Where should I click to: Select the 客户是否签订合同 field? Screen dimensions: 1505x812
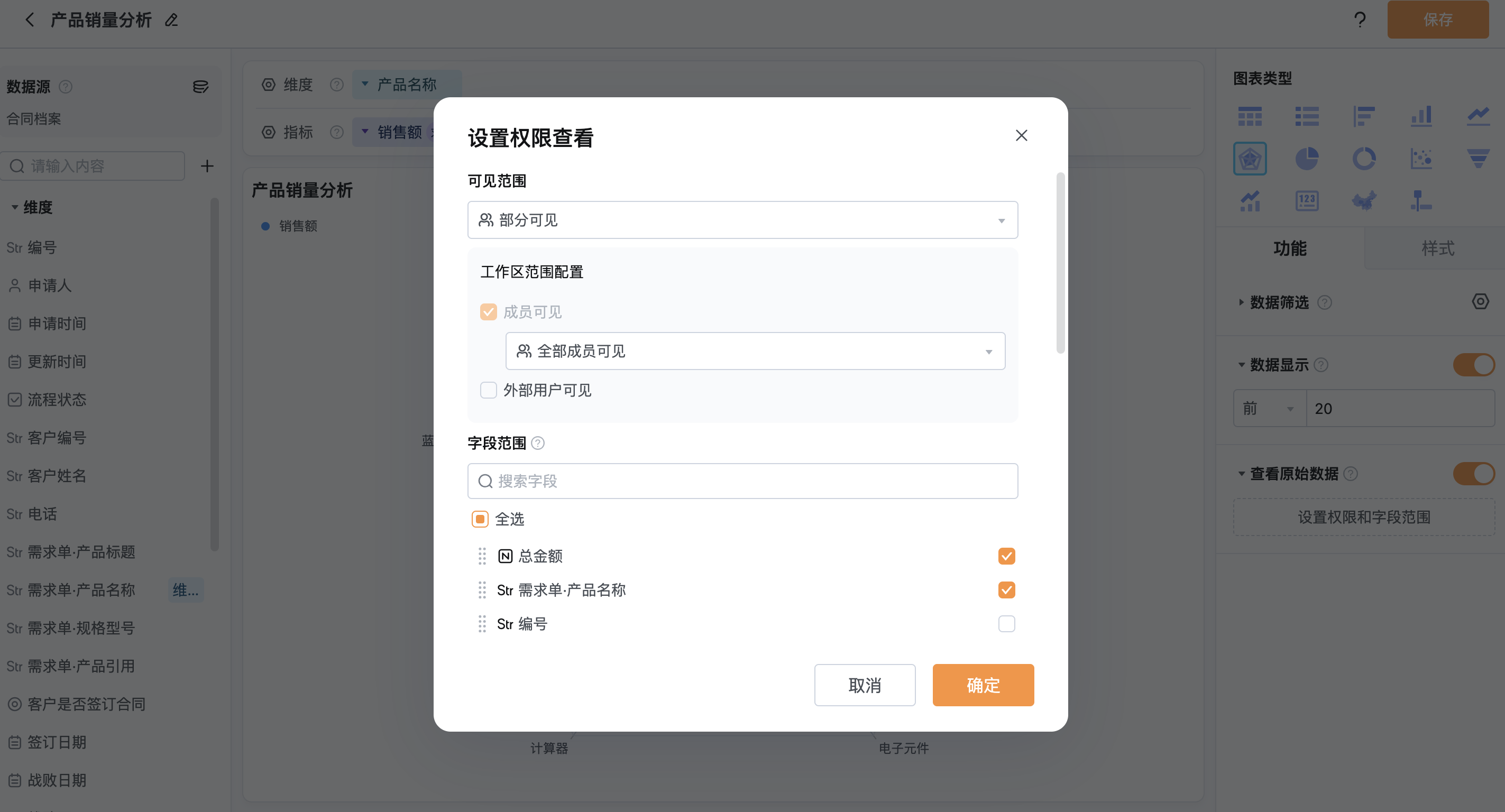[87, 704]
